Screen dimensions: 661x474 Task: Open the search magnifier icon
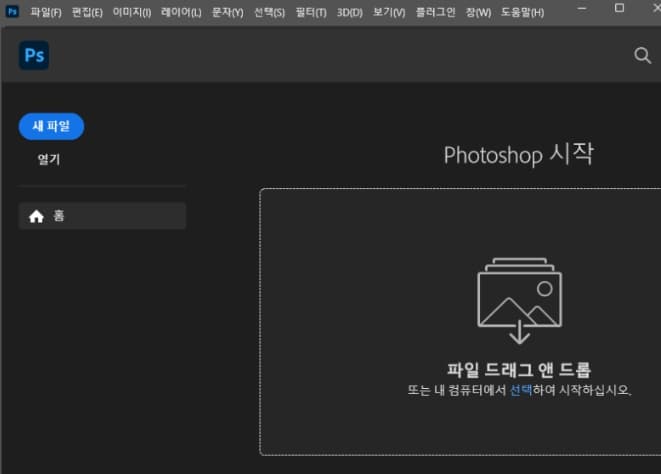(x=642, y=55)
